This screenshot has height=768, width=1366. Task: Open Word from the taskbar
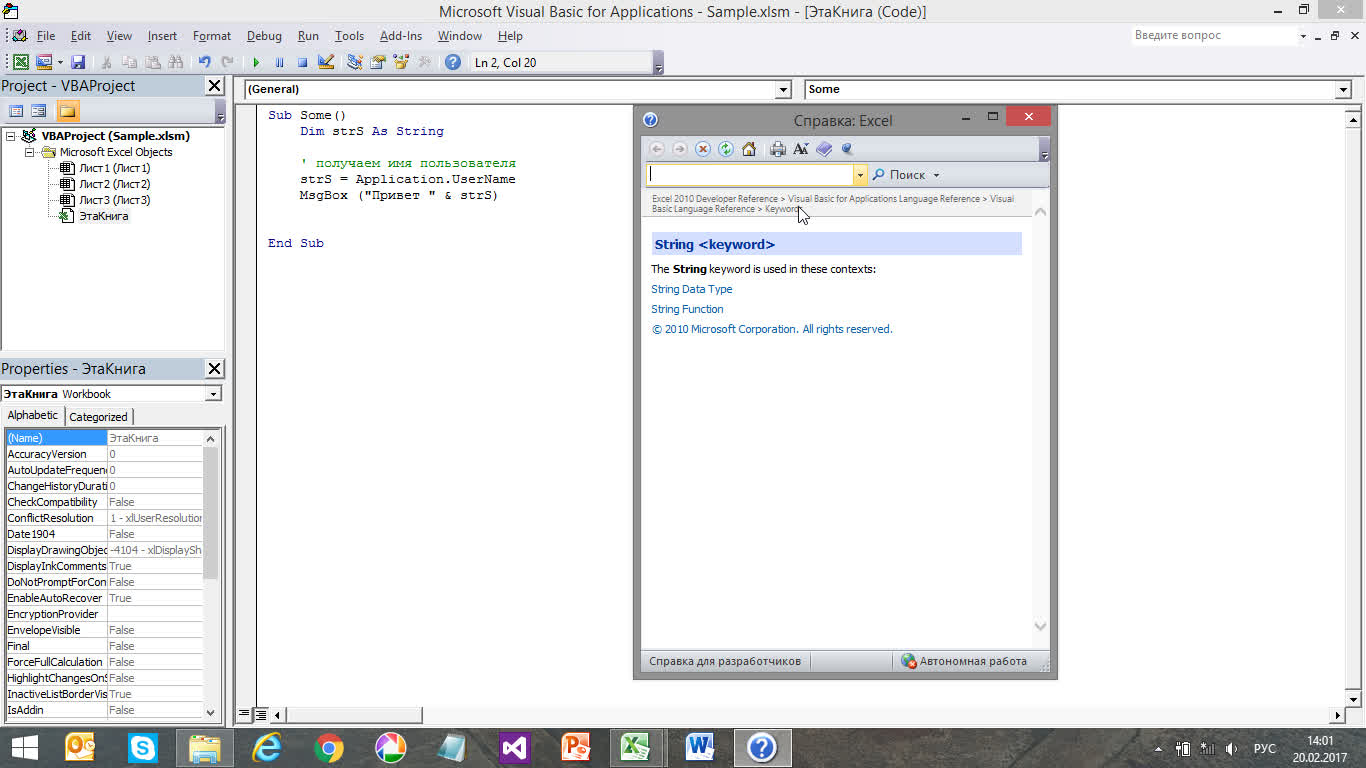[700, 747]
